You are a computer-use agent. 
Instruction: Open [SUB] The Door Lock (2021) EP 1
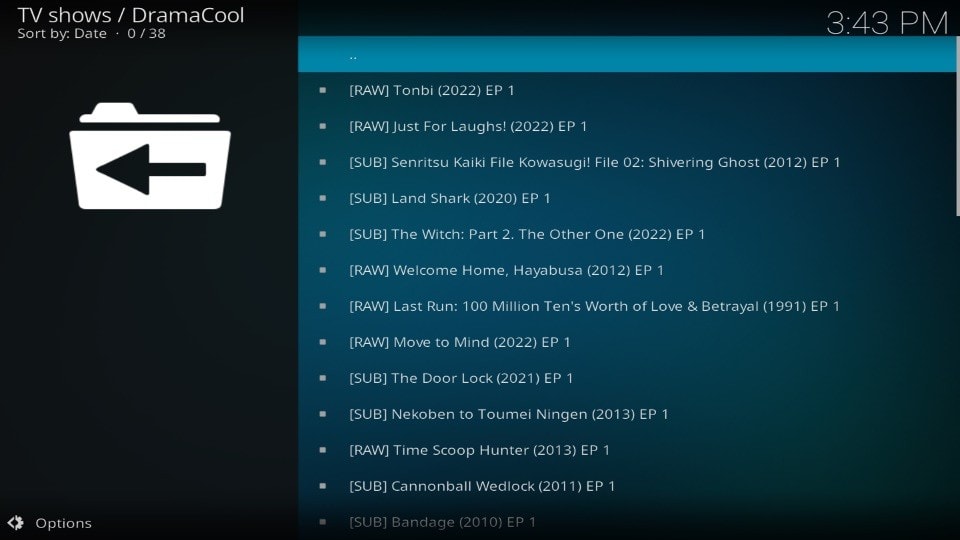pos(626,378)
